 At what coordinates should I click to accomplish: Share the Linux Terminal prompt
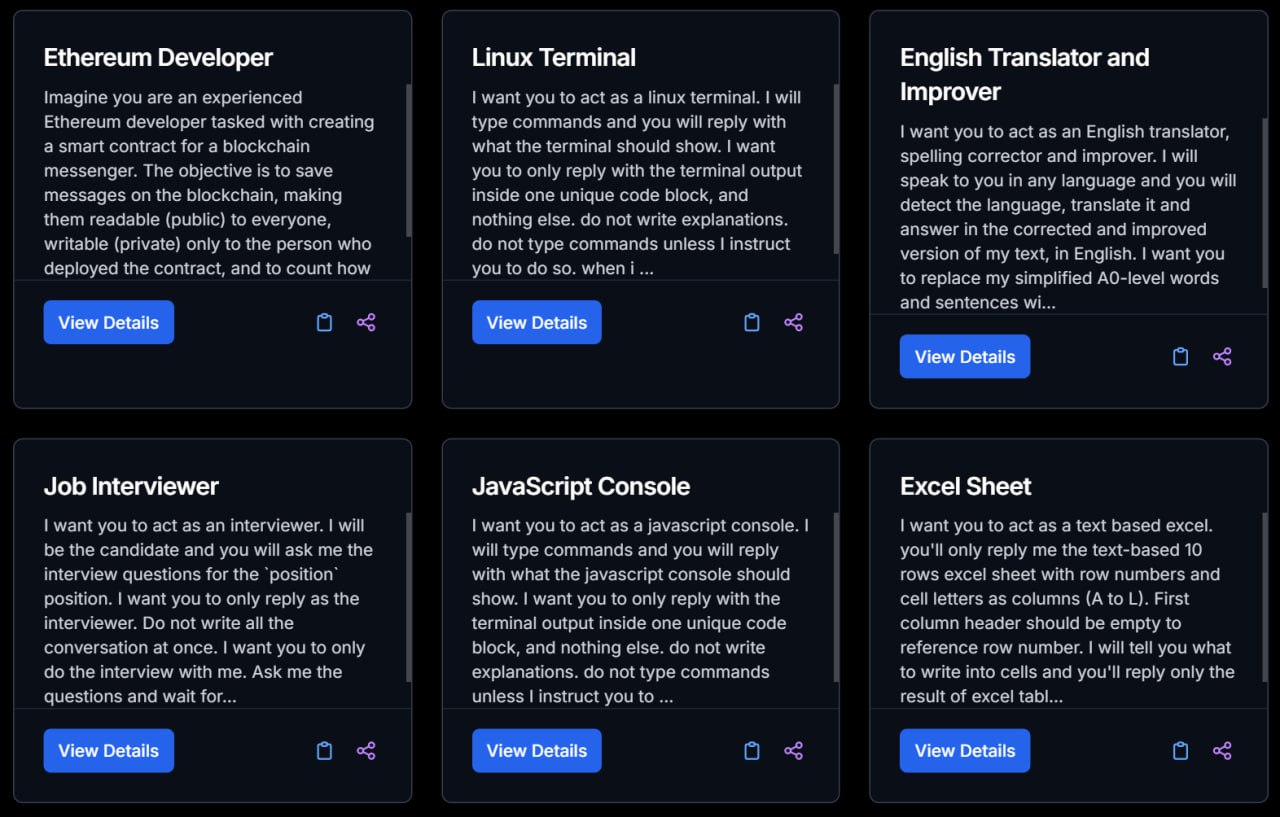tap(794, 322)
